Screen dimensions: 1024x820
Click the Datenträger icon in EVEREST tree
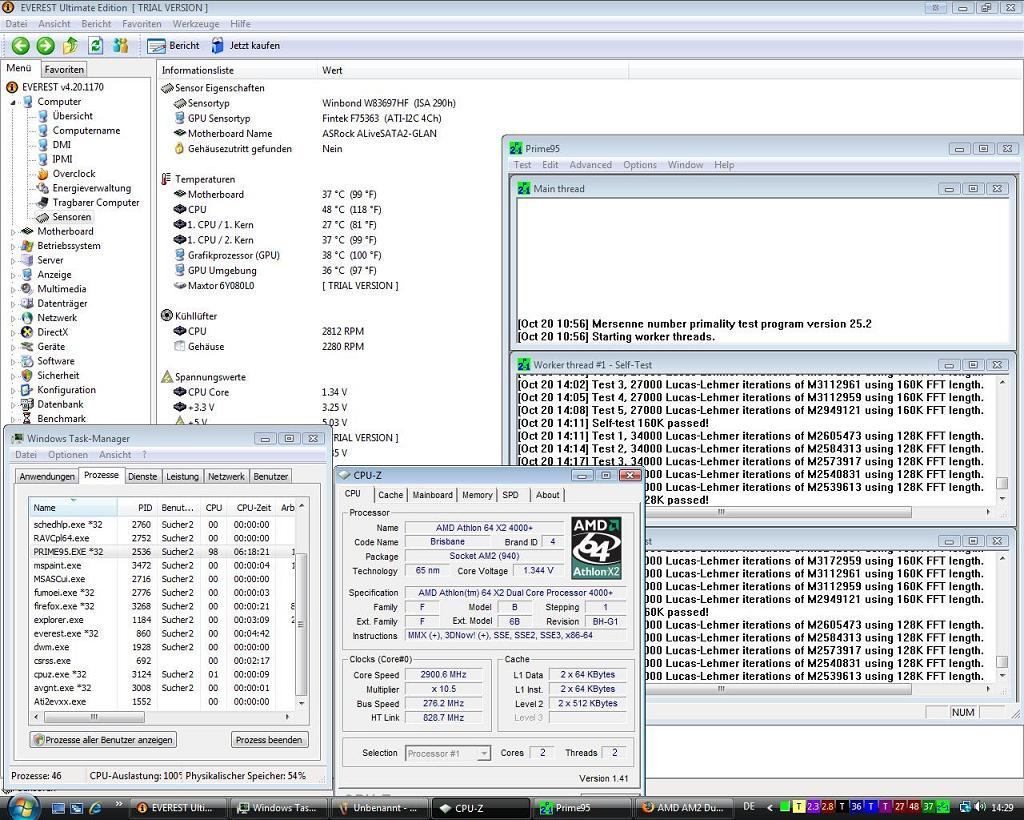27,303
